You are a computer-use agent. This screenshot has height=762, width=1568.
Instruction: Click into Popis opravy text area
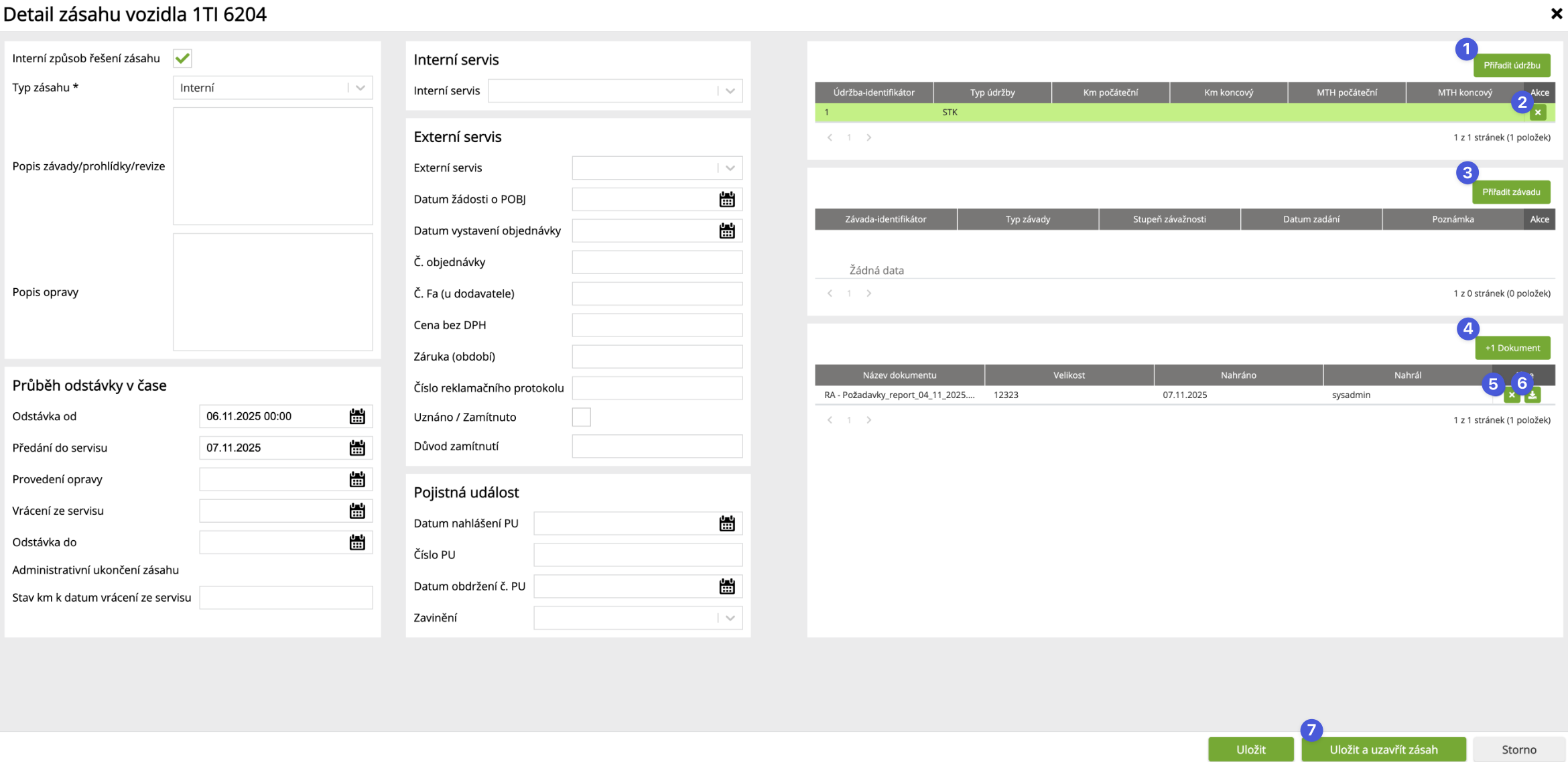[x=273, y=292]
